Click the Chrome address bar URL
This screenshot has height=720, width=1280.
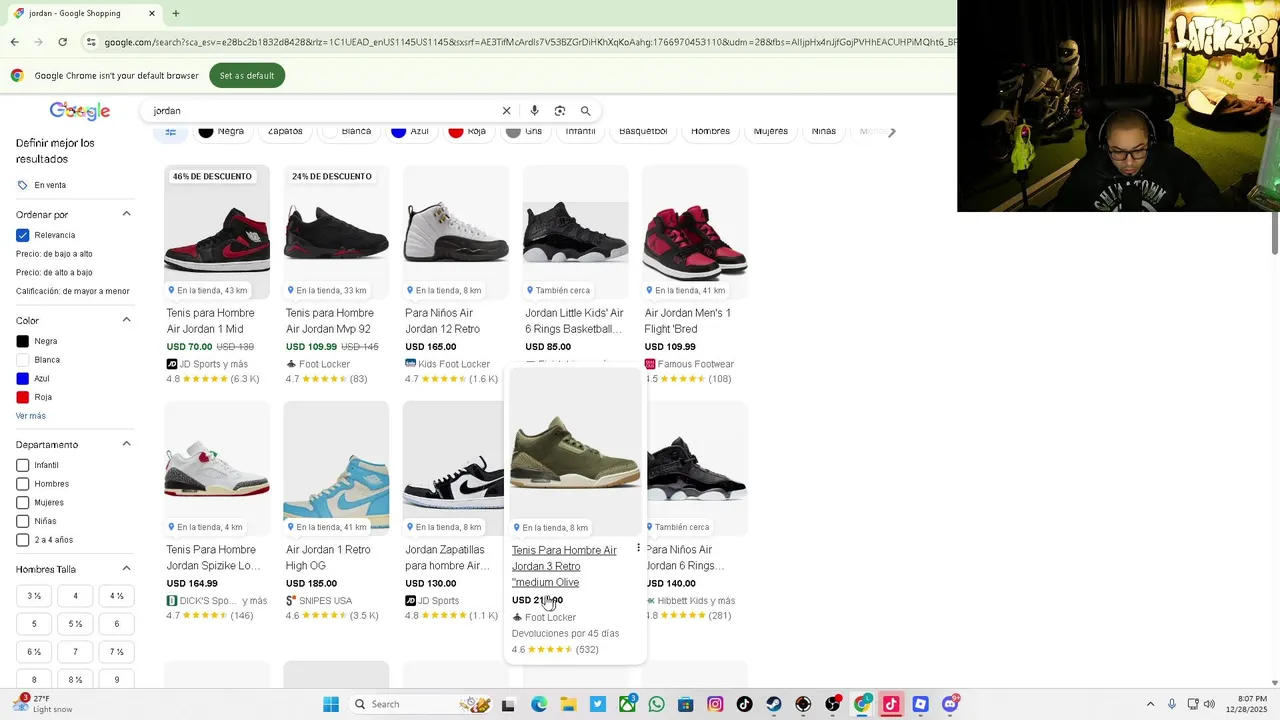point(530,42)
